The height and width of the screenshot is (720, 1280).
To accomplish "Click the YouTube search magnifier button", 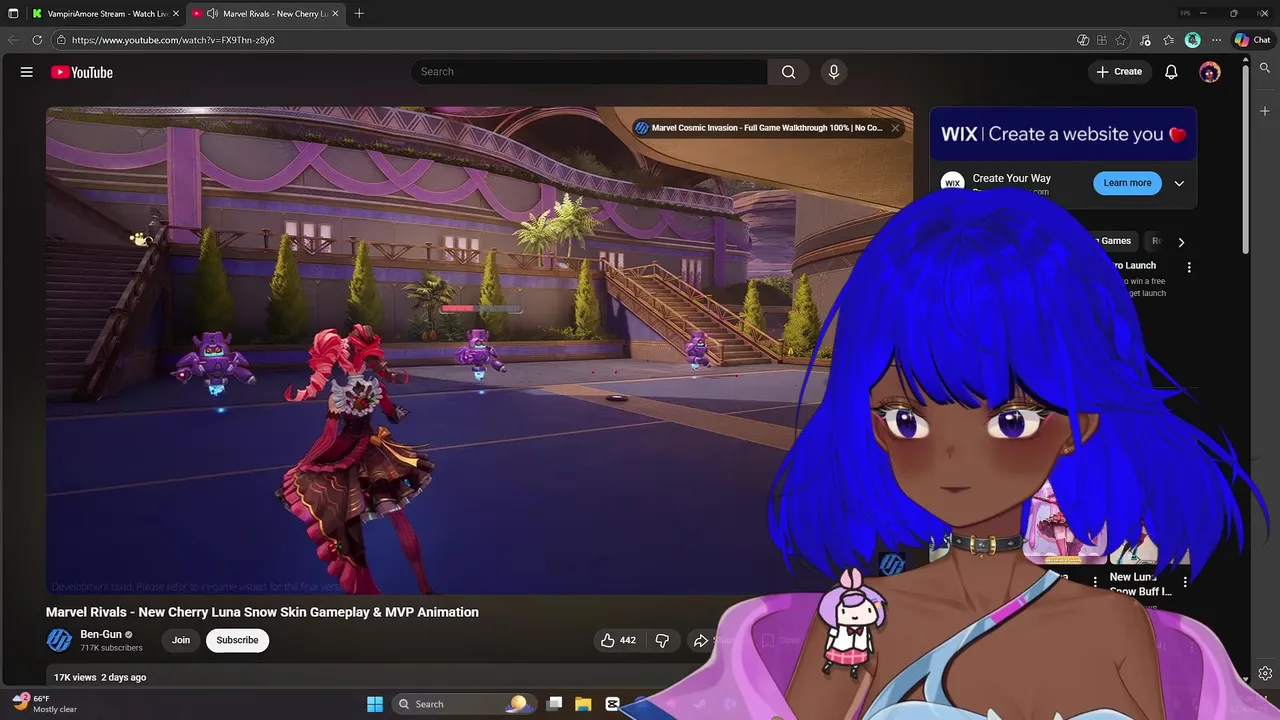I will (788, 72).
